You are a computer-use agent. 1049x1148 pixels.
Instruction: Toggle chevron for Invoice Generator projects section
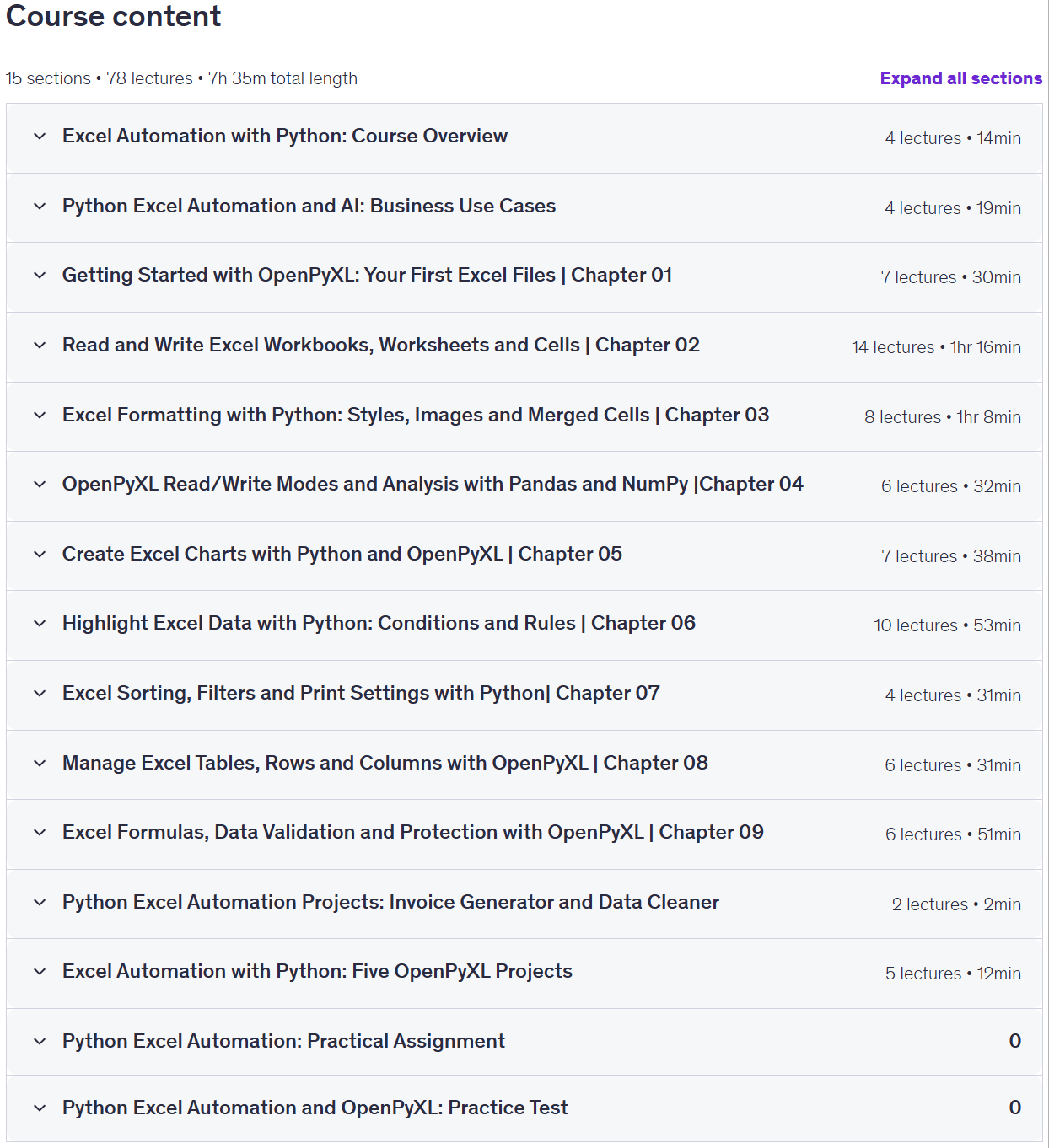click(x=40, y=903)
